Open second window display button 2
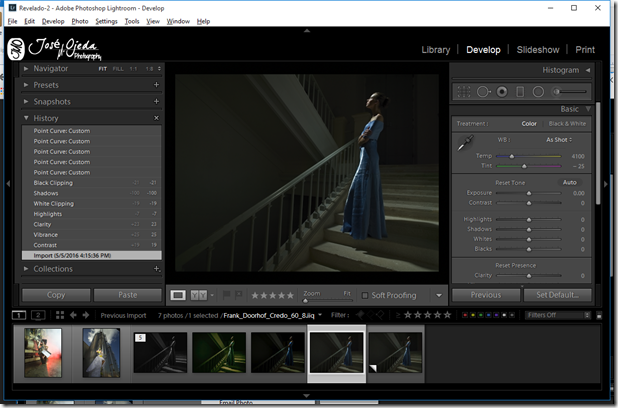This screenshot has height=408, width=618. (38, 315)
